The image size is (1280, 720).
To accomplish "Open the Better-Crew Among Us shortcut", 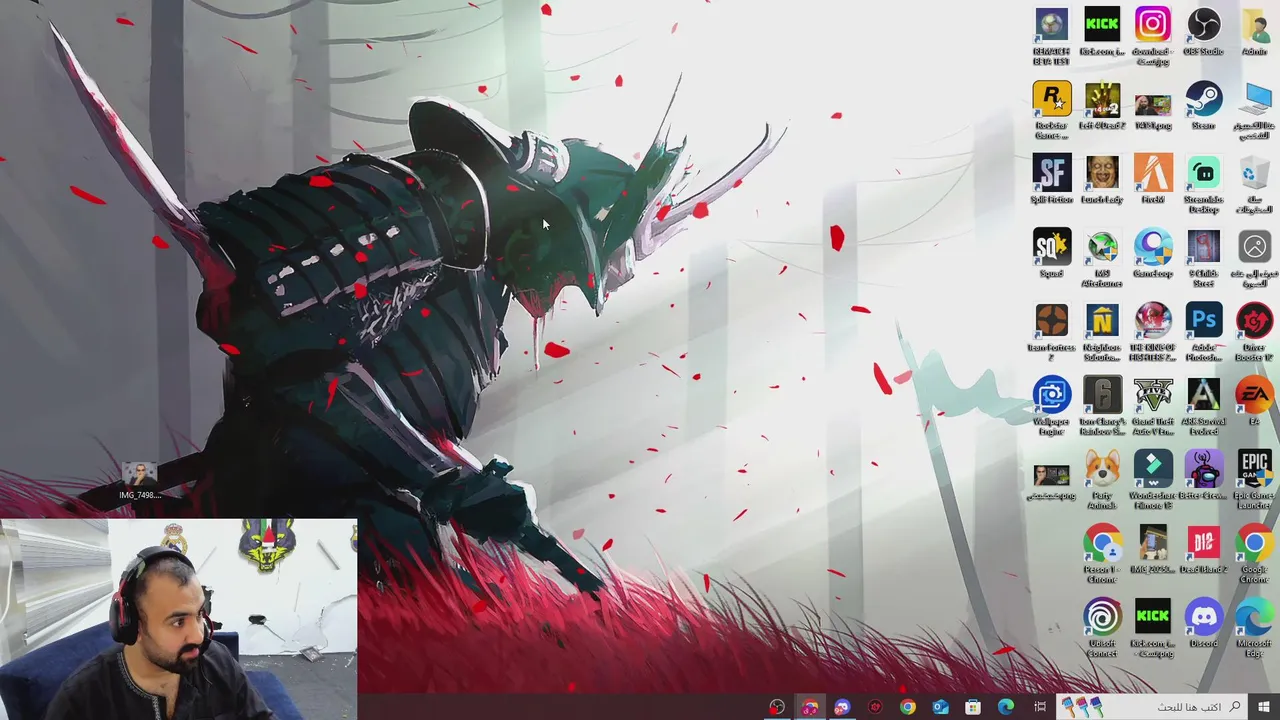I will click(1203, 475).
